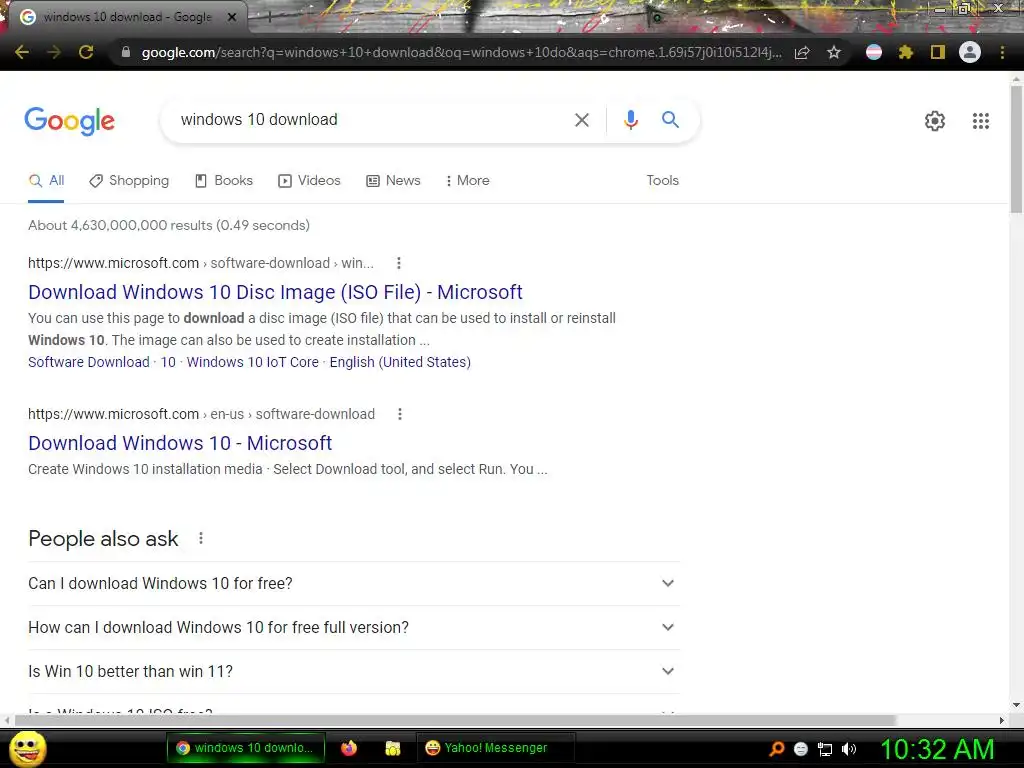
Task: Submit search with the magnifying glass
Action: [671, 120]
